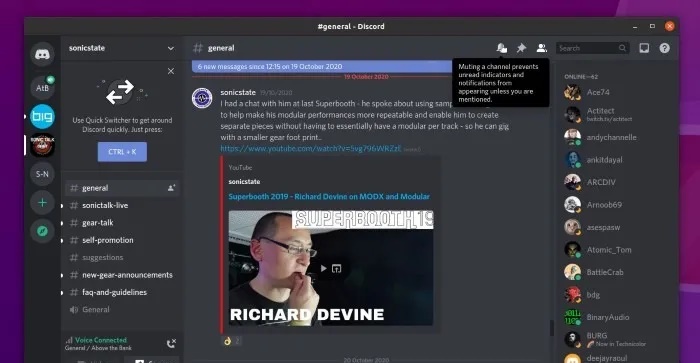The width and height of the screenshot is (700, 363).
Task: Open the help question mark icon
Action: [664, 48]
